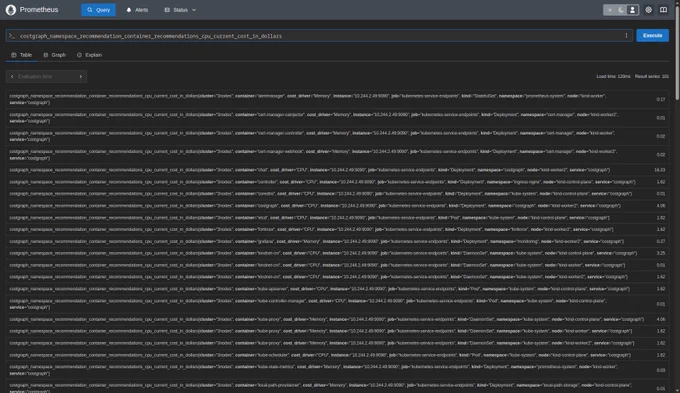Select the grafana container series row
Screen dimensions: 680x393
tap(337, 241)
